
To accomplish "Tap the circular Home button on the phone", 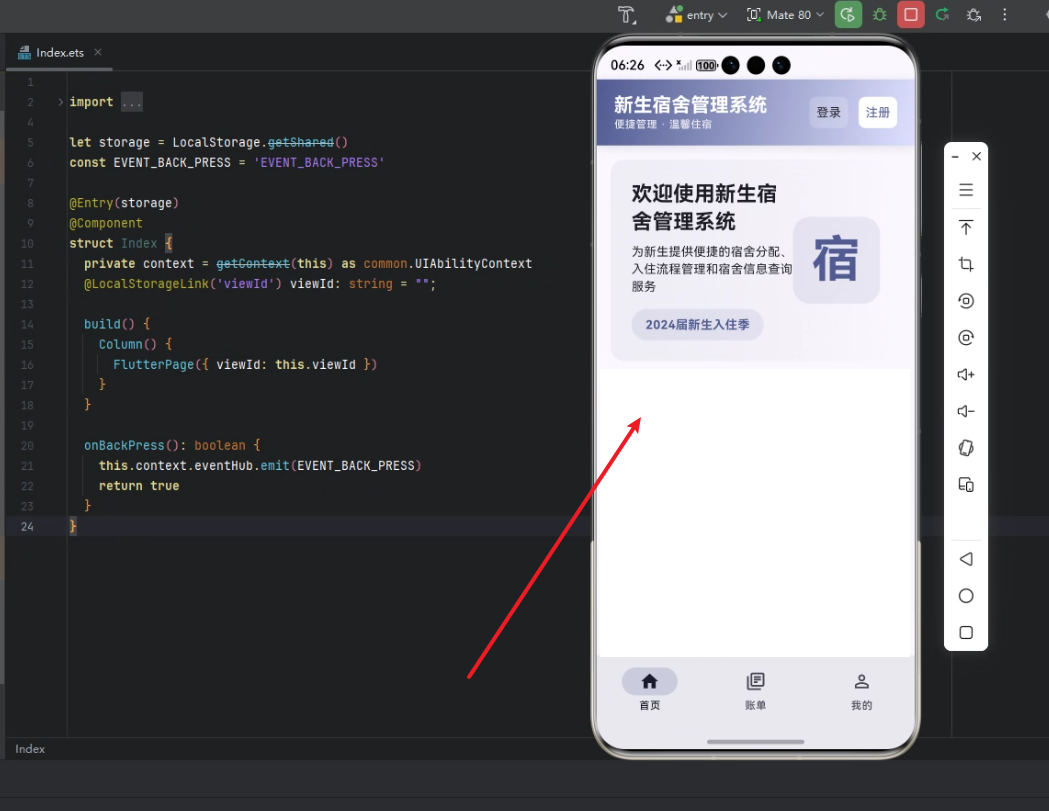I will [965, 595].
